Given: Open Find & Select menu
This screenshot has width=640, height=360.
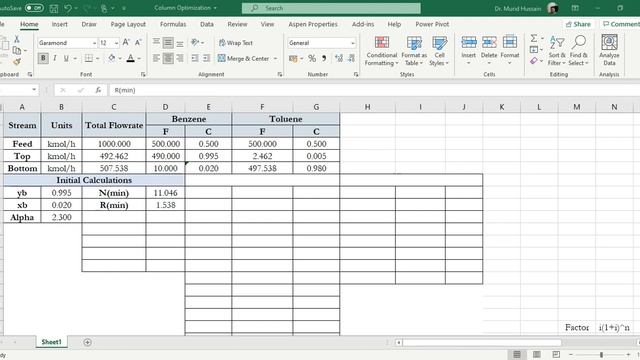Looking at the screenshot, I should tap(578, 51).
